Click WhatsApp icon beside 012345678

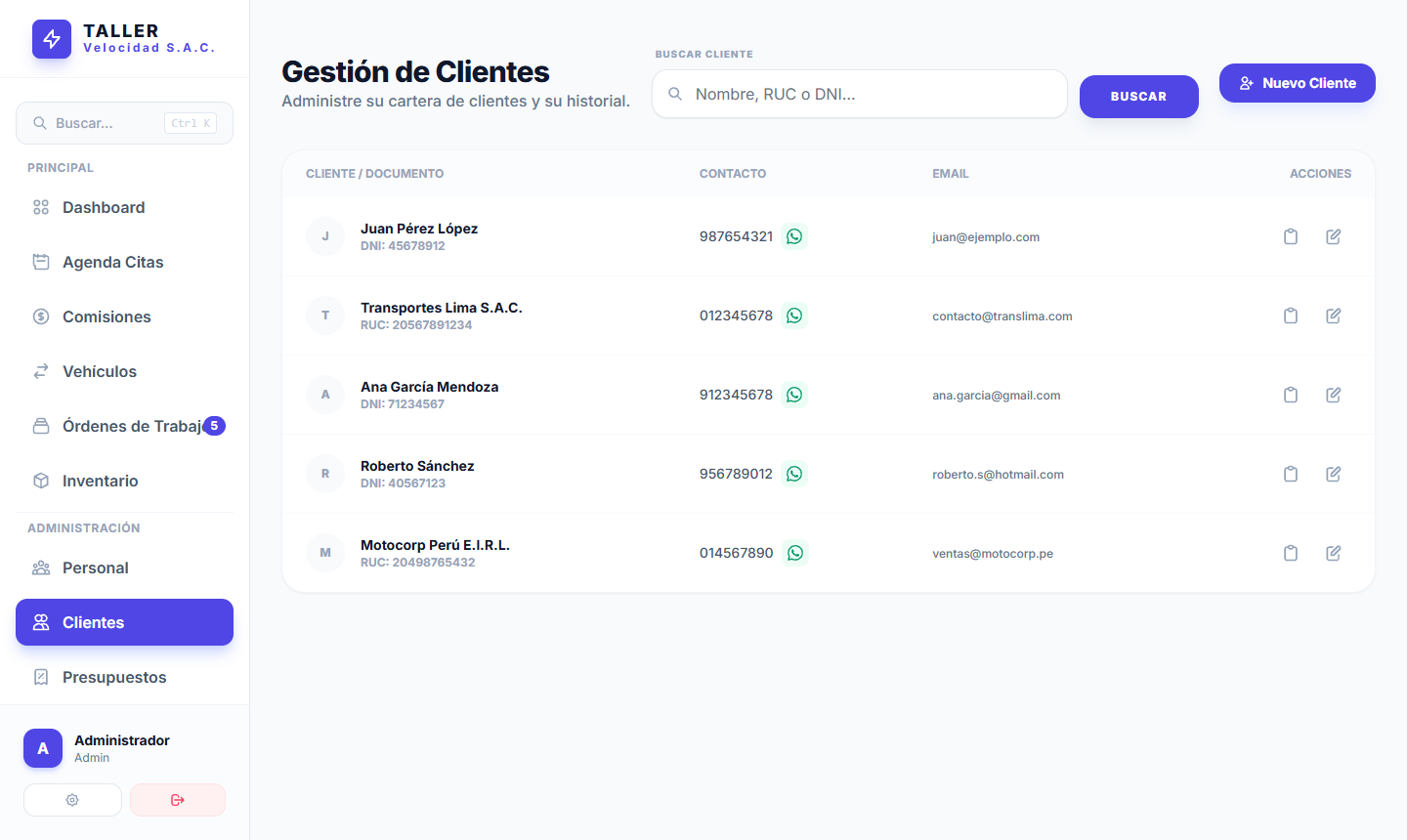click(794, 315)
